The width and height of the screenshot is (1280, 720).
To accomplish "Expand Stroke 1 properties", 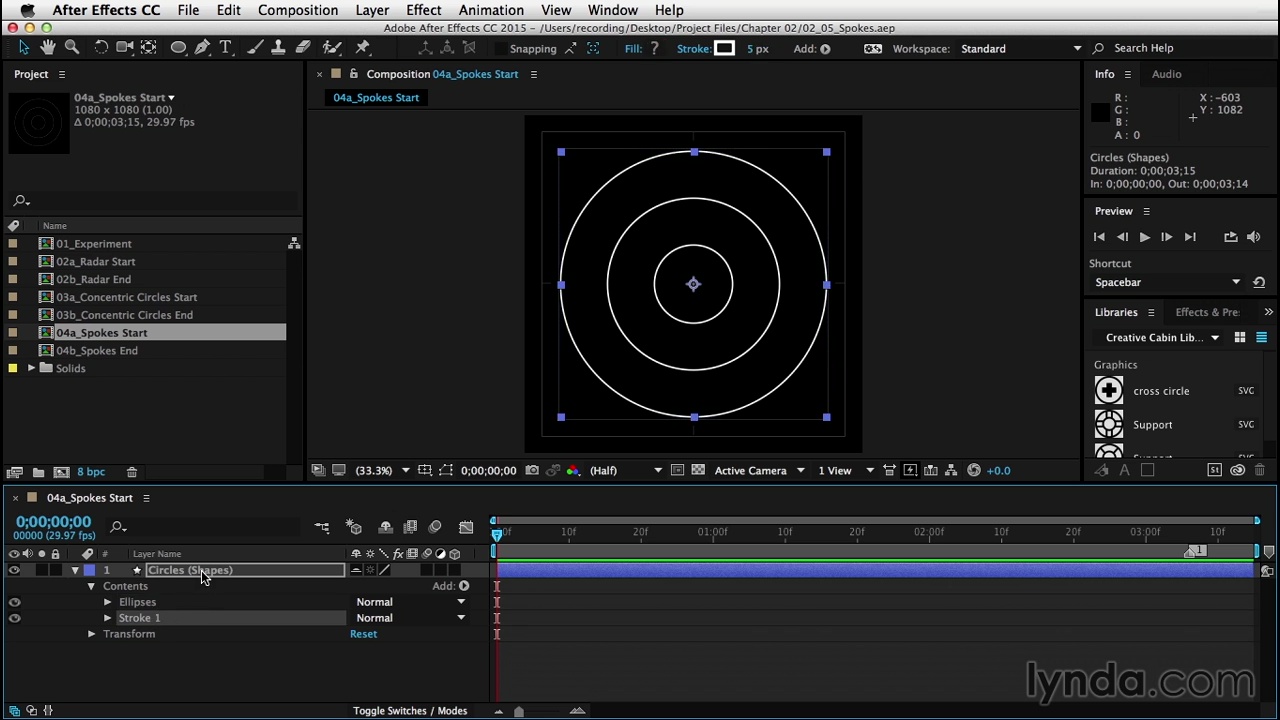I will [x=107, y=618].
